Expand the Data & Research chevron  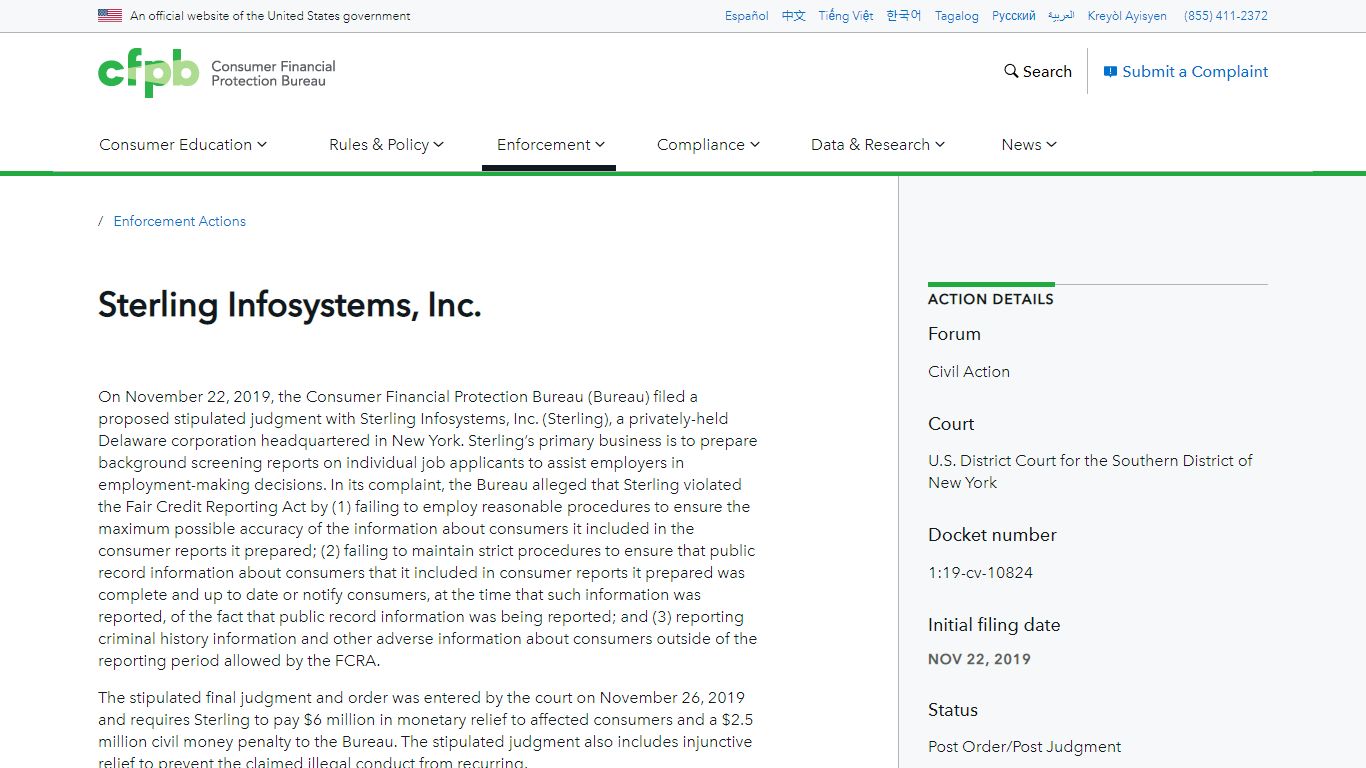pos(940,144)
